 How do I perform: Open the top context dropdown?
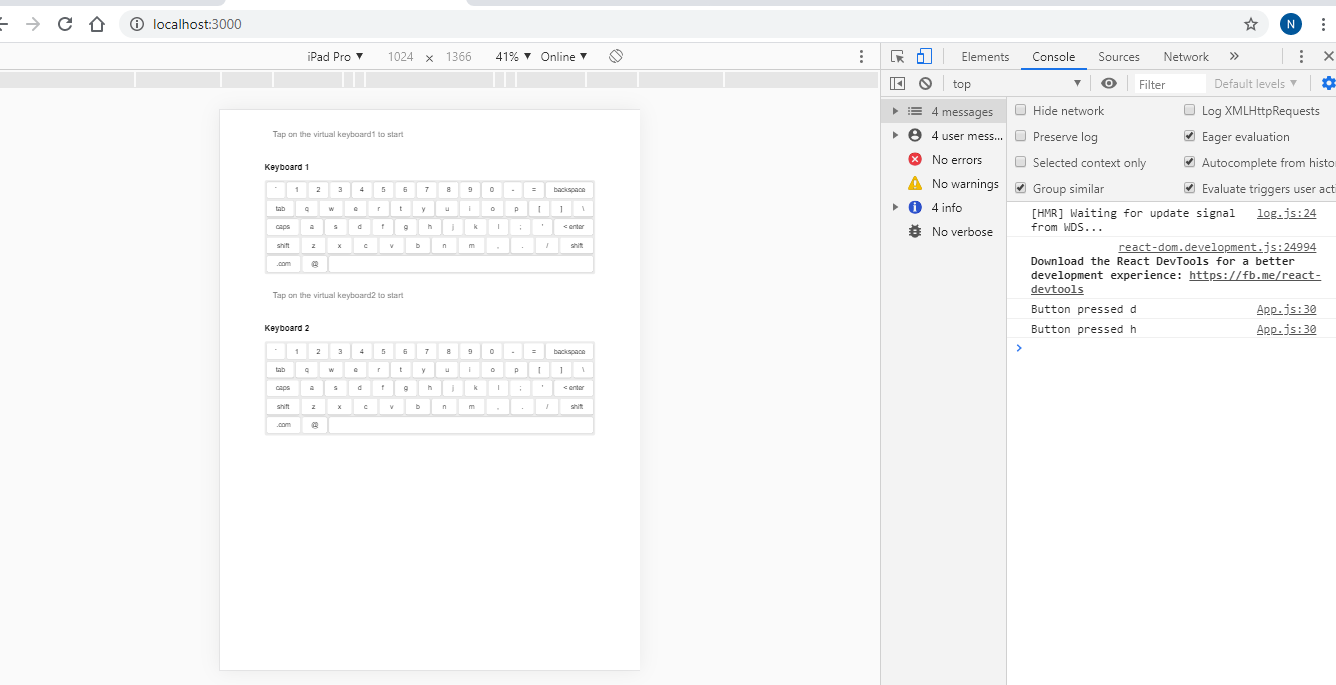click(1016, 84)
